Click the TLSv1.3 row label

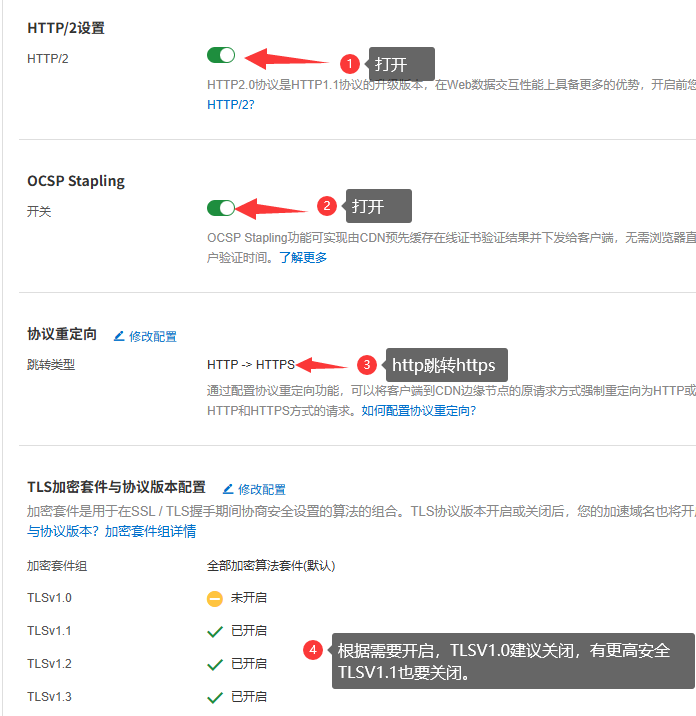pyautogui.click(x=49, y=696)
